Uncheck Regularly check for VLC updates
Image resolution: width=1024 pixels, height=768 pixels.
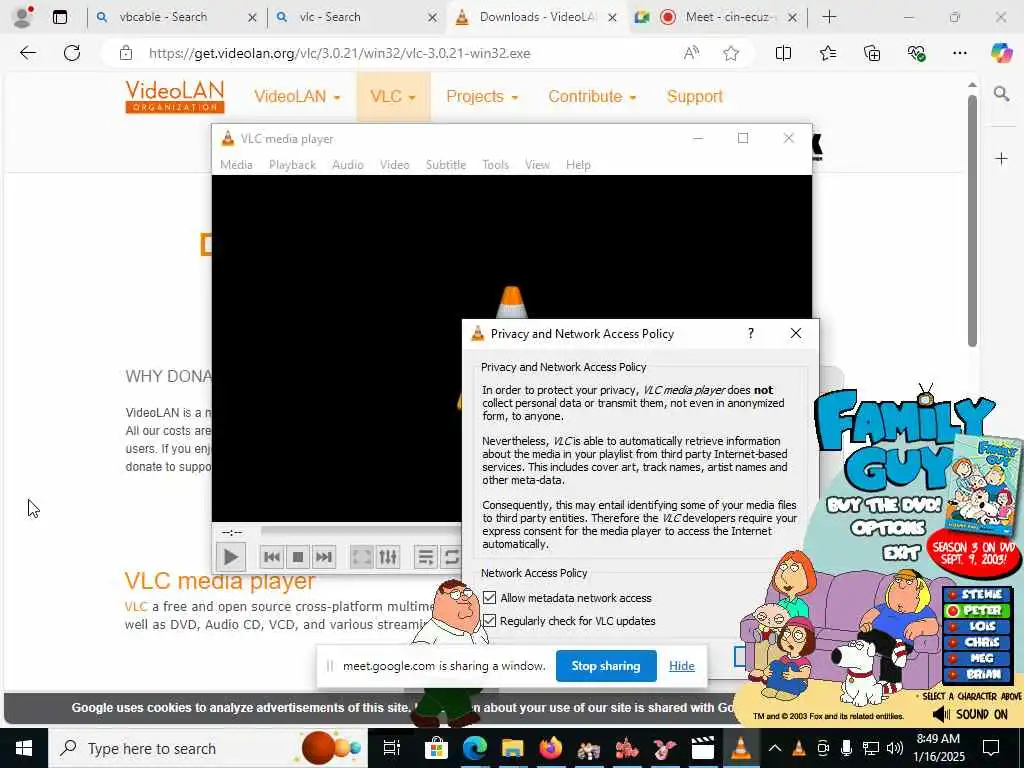[489, 620]
